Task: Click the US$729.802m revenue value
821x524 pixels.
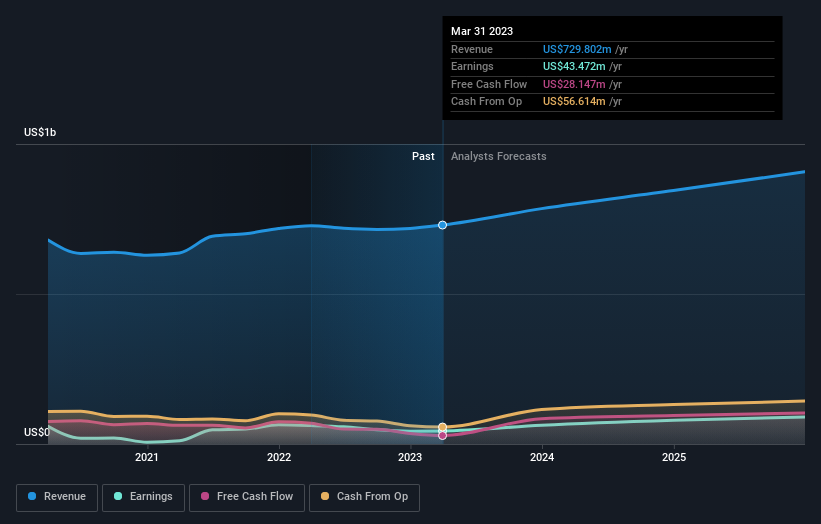Action: coord(577,49)
